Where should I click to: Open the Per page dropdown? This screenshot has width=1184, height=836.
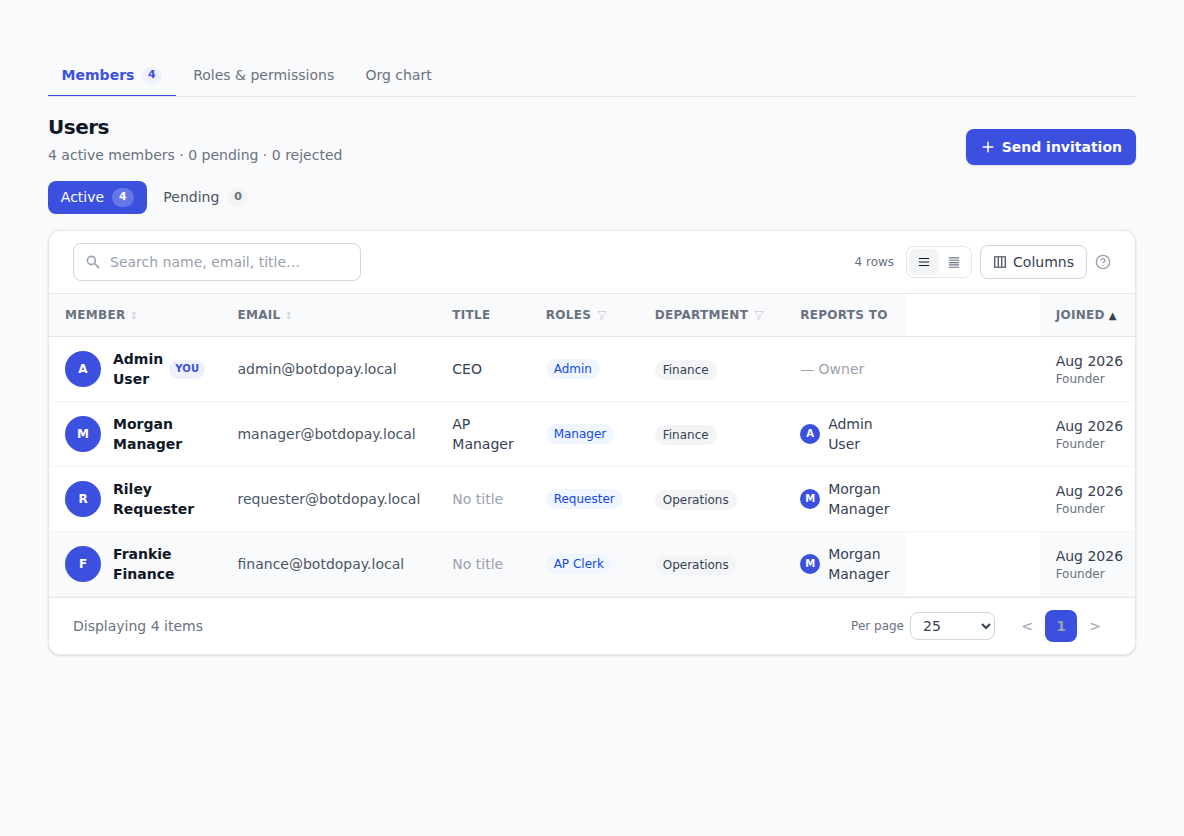coord(952,626)
